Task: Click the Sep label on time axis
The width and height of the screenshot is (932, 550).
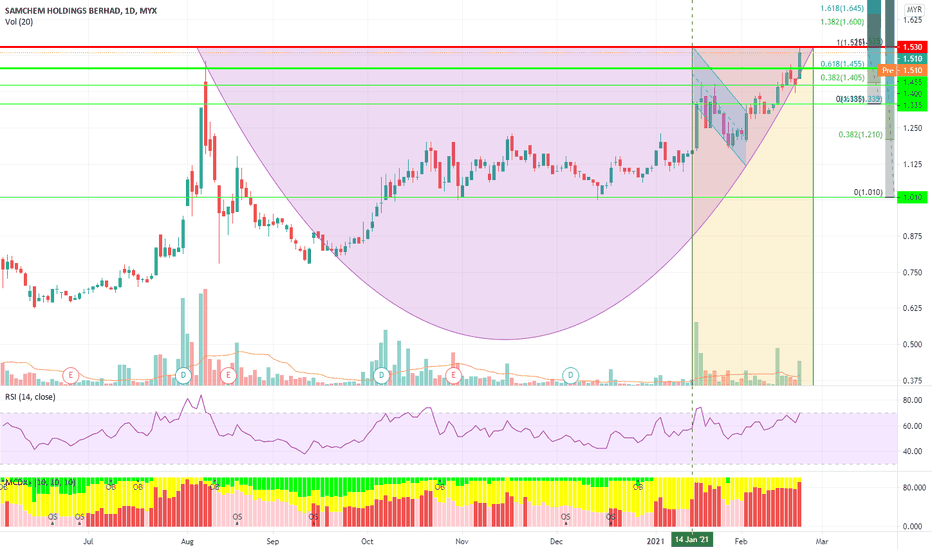Action: (x=272, y=542)
